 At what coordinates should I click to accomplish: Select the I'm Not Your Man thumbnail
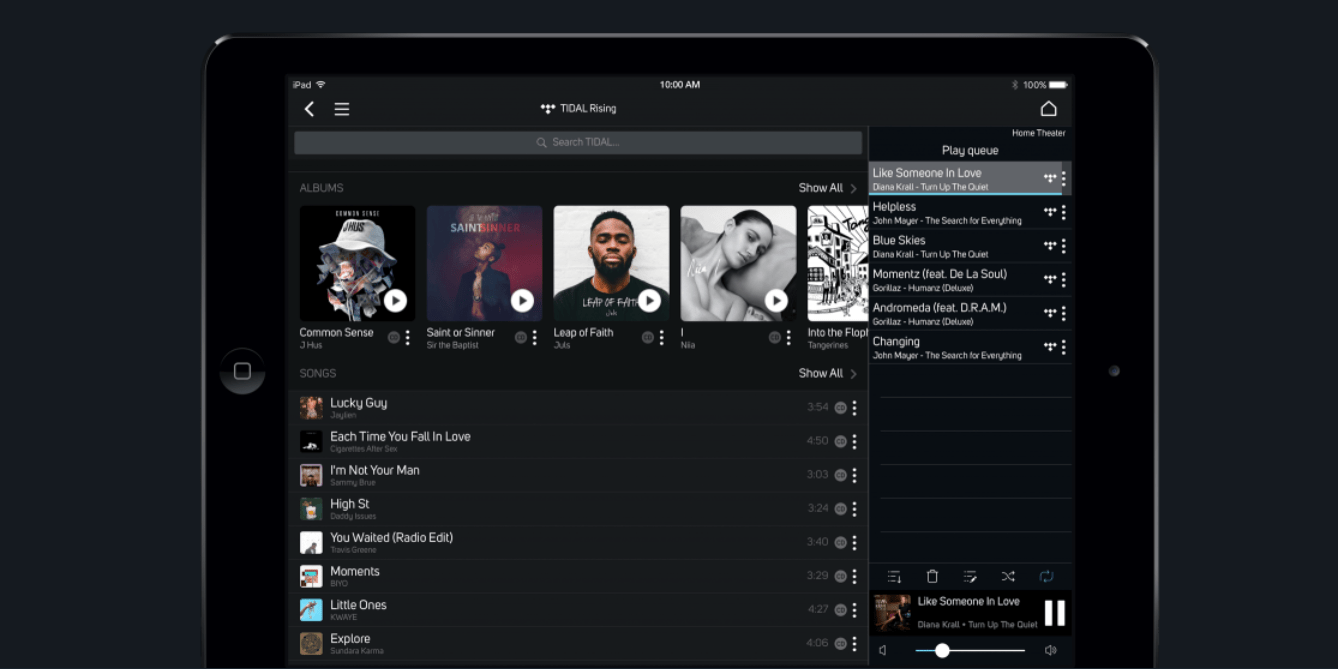coord(311,475)
